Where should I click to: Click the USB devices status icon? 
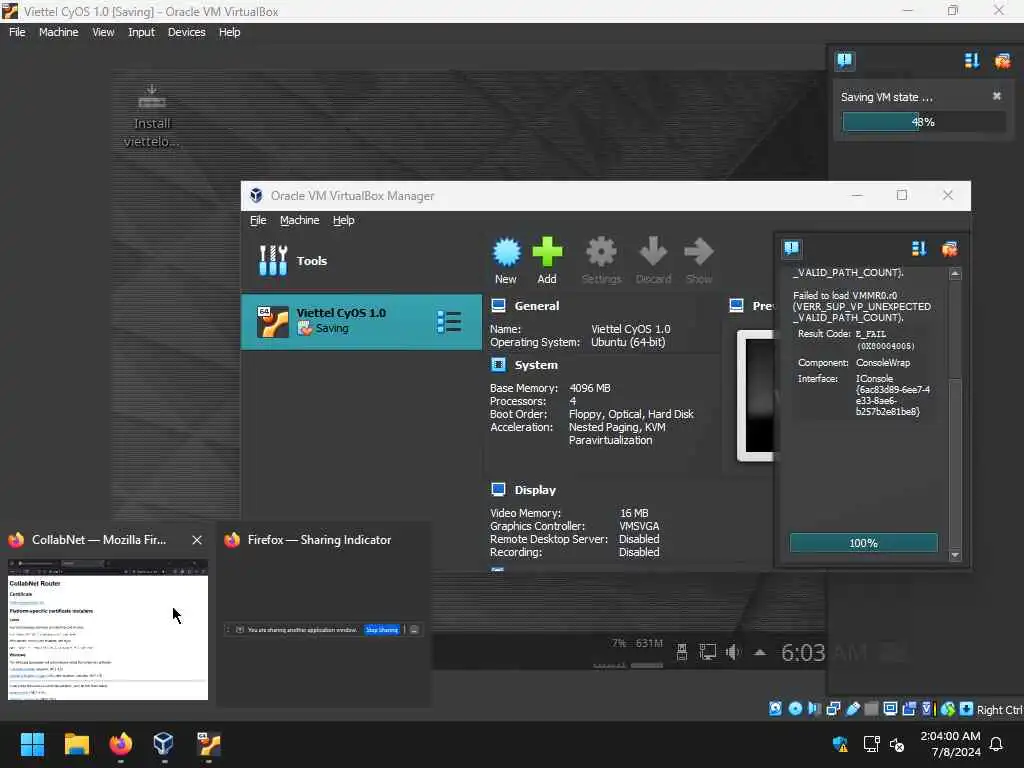point(852,709)
